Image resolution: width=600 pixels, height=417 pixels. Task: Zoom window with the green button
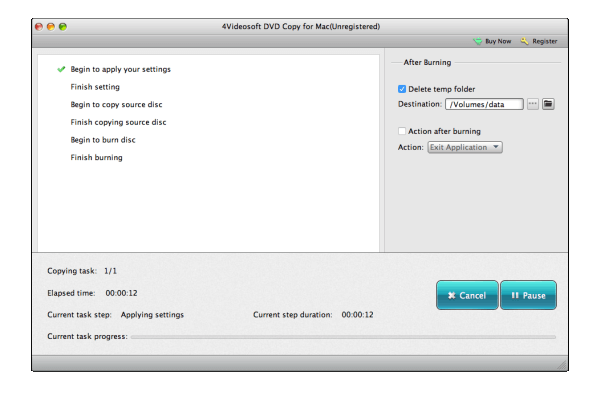63,26
